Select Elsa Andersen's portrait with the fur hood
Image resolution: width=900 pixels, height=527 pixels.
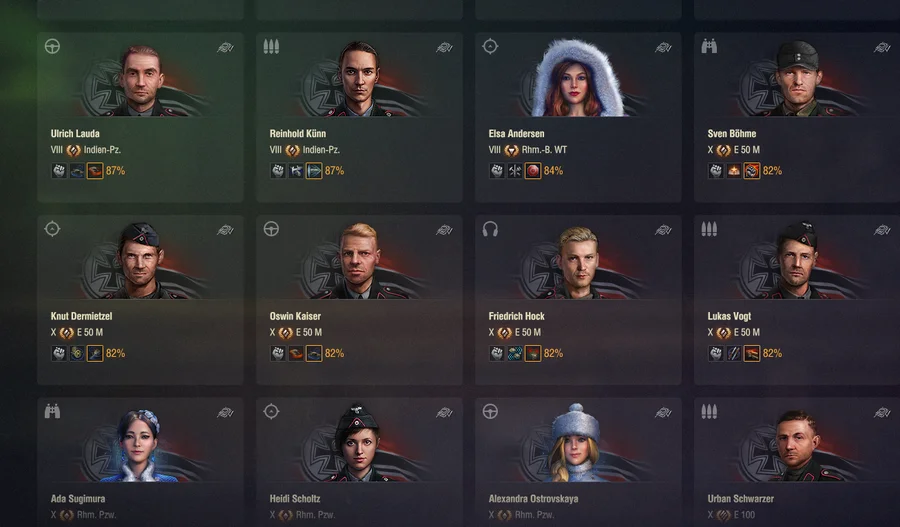click(576, 79)
